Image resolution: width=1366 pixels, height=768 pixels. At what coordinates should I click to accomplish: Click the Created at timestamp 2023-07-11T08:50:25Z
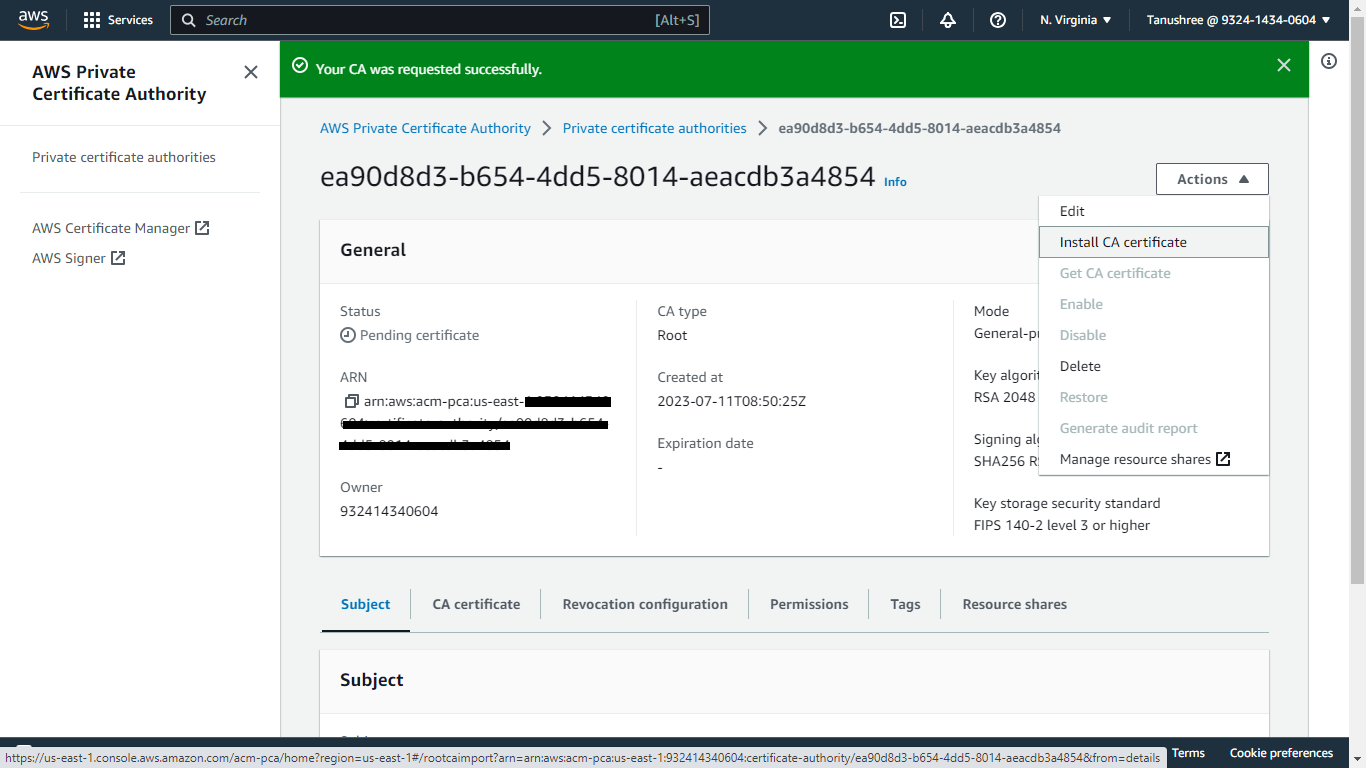(x=731, y=401)
